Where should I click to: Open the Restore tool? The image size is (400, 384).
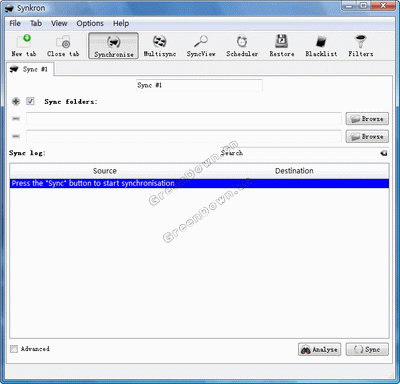coord(282,46)
